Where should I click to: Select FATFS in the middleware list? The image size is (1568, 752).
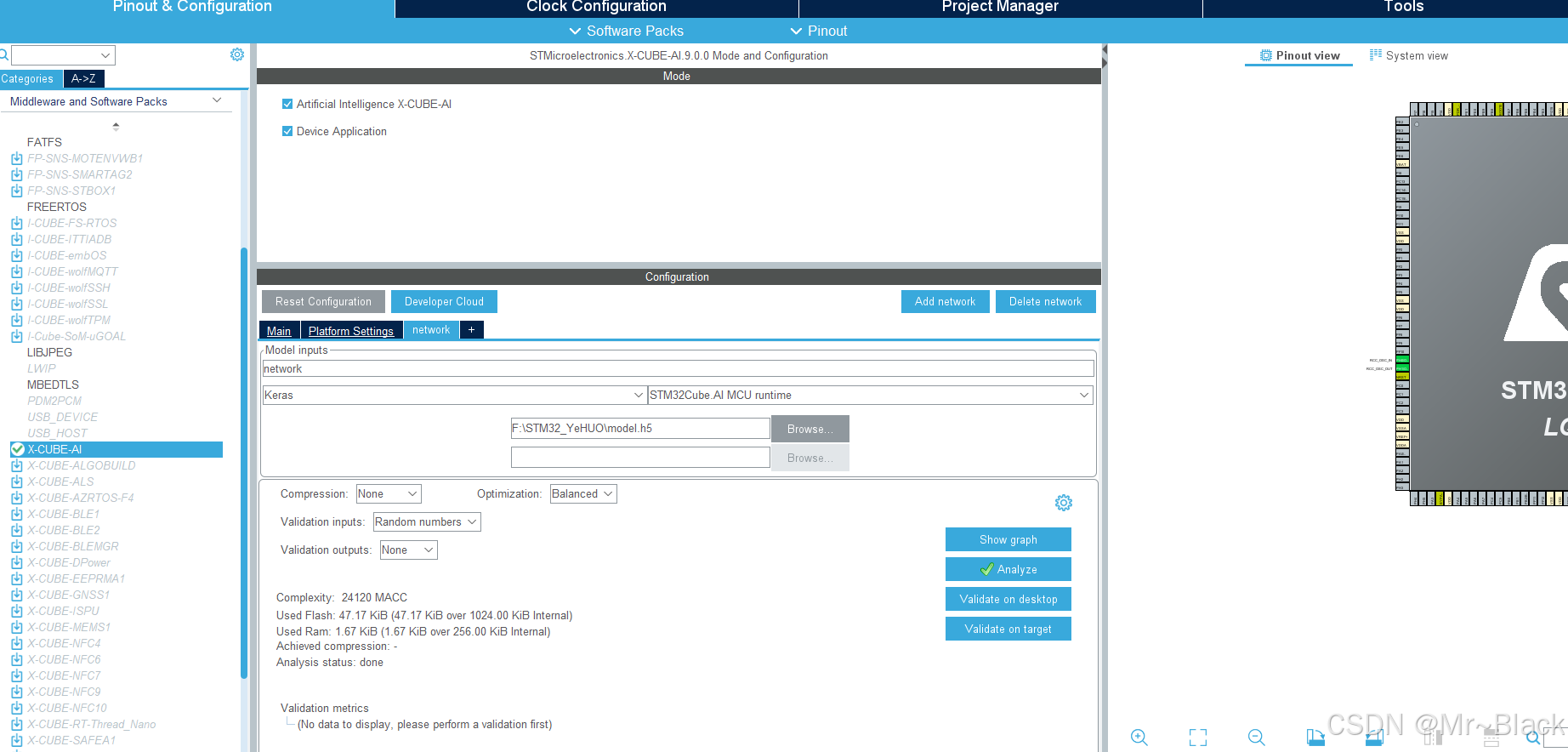click(44, 142)
